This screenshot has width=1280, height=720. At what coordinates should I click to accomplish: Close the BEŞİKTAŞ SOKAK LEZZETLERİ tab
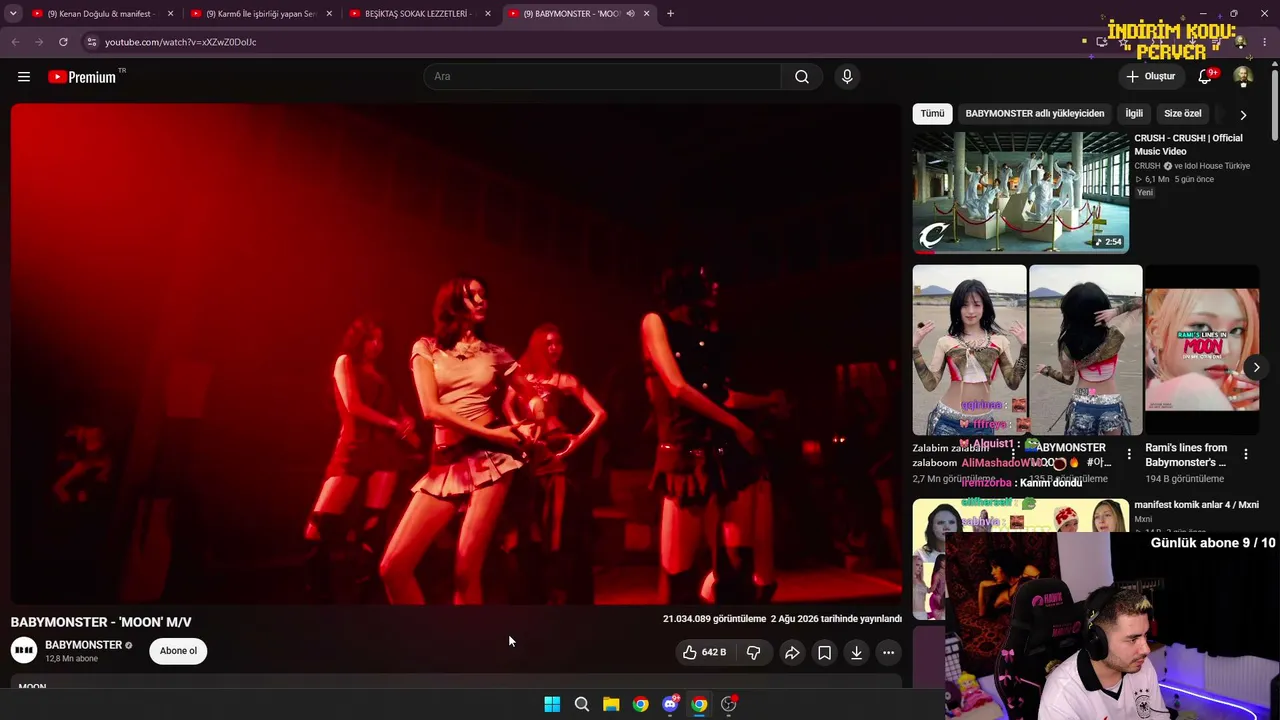(488, 14)
